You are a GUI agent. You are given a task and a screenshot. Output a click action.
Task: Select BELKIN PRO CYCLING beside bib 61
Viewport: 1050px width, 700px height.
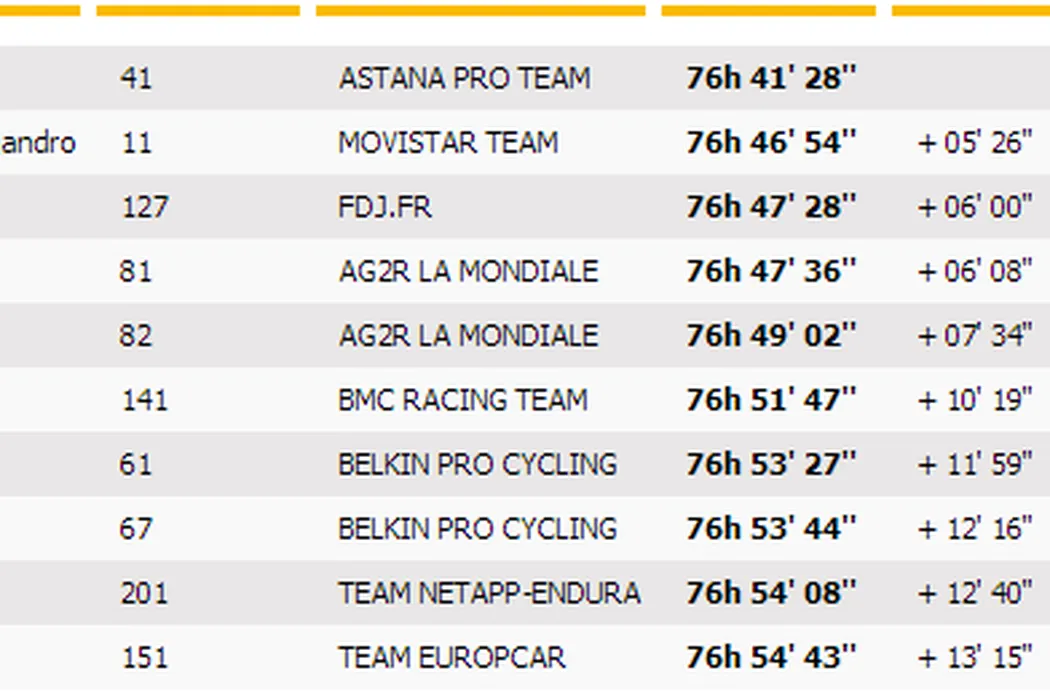click(477, 465)
